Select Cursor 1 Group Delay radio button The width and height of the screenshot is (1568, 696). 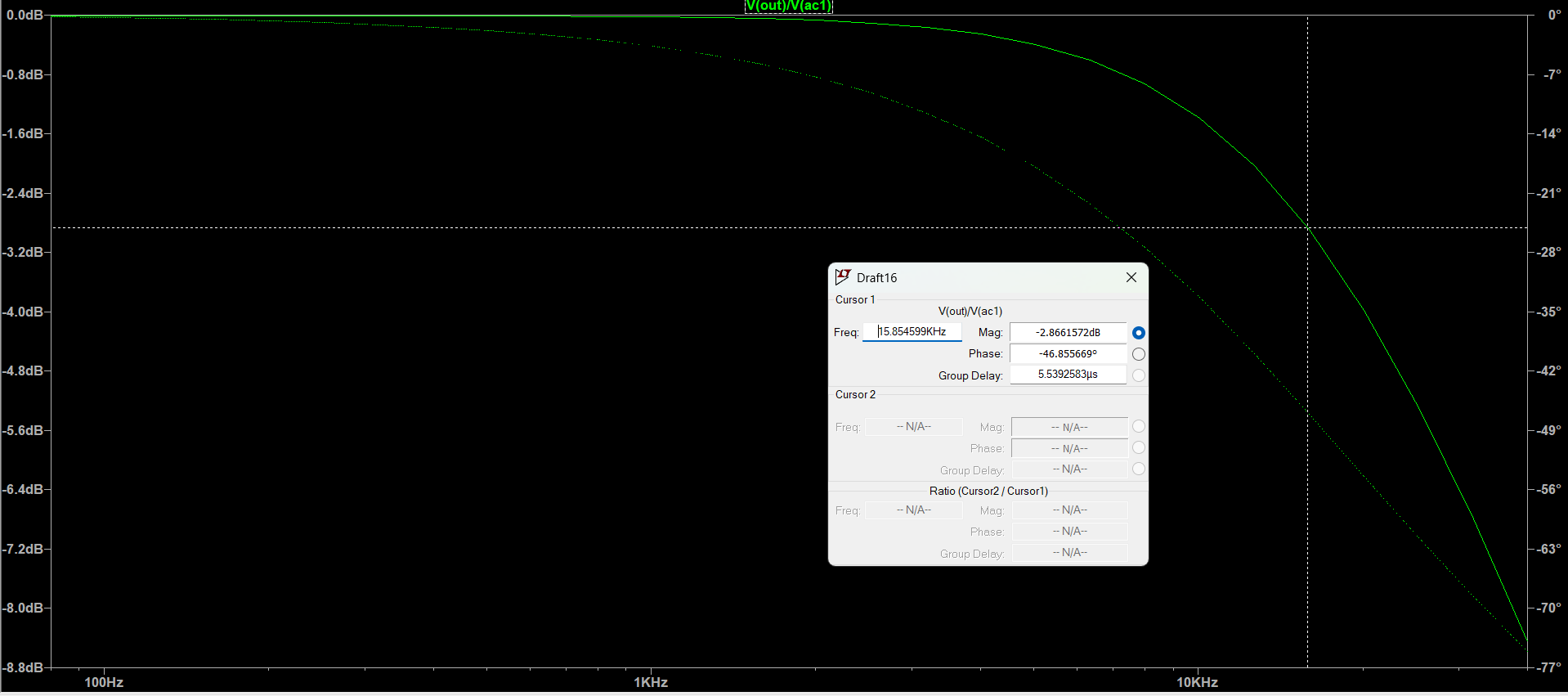(x=1138, y=375)
